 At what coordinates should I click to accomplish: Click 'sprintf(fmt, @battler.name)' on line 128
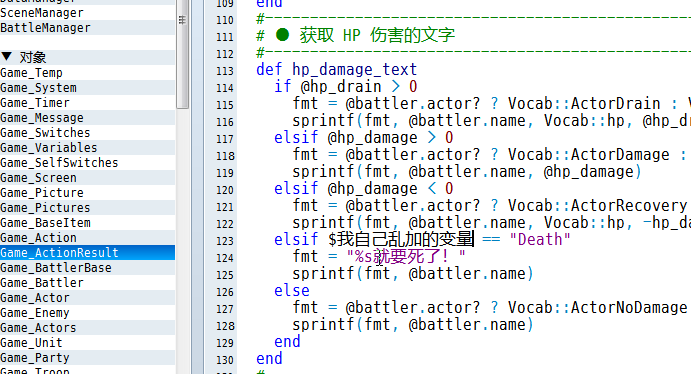click(413, 325)
